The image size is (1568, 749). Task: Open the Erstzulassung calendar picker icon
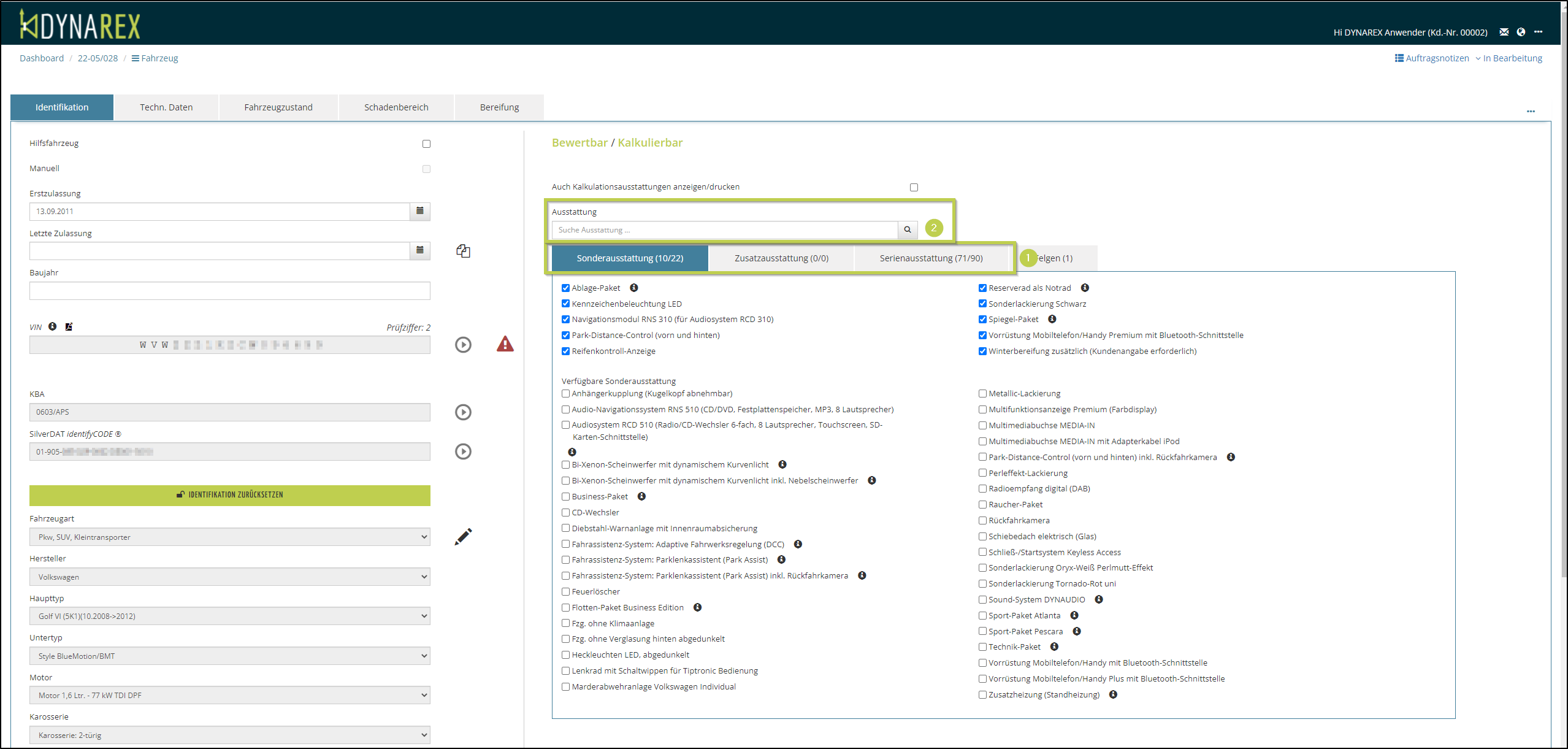pyautogui.click(x=420, y=211)
